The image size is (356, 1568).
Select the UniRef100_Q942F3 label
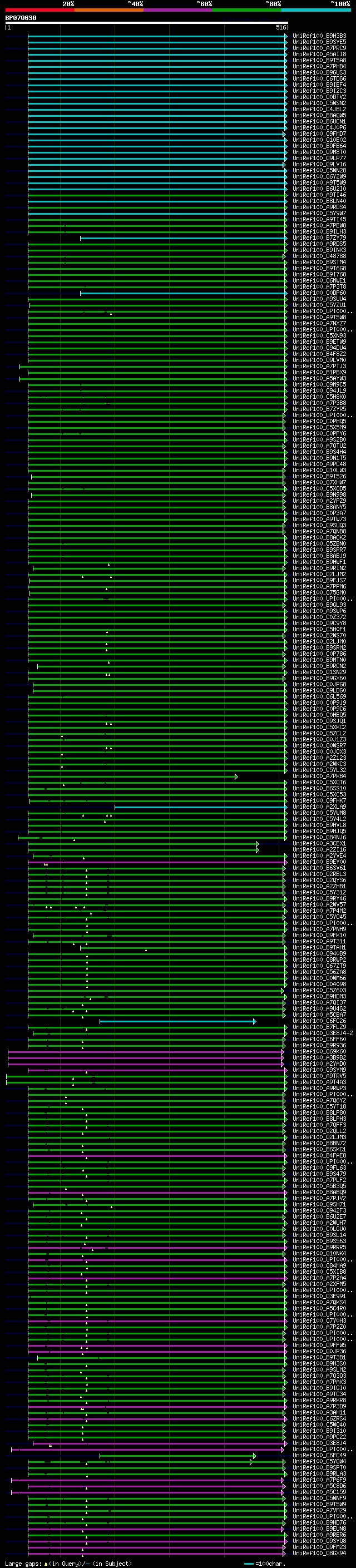pyautogui.click(x=319, y=1211)
